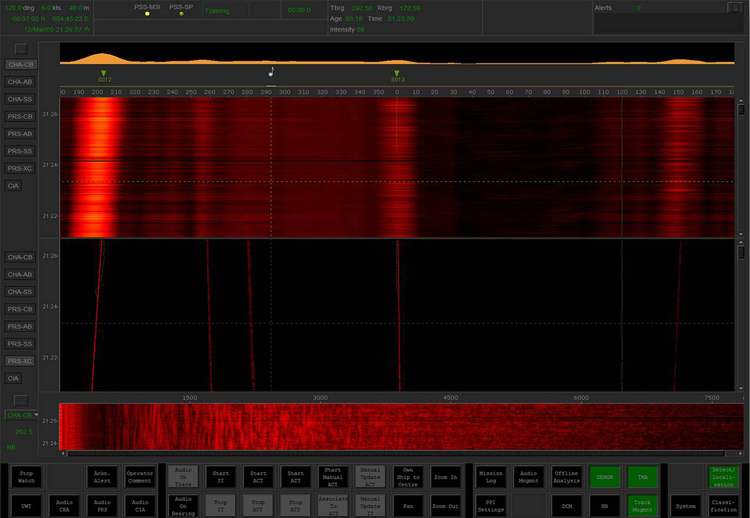Open the Alerts panel corner button

734,8
